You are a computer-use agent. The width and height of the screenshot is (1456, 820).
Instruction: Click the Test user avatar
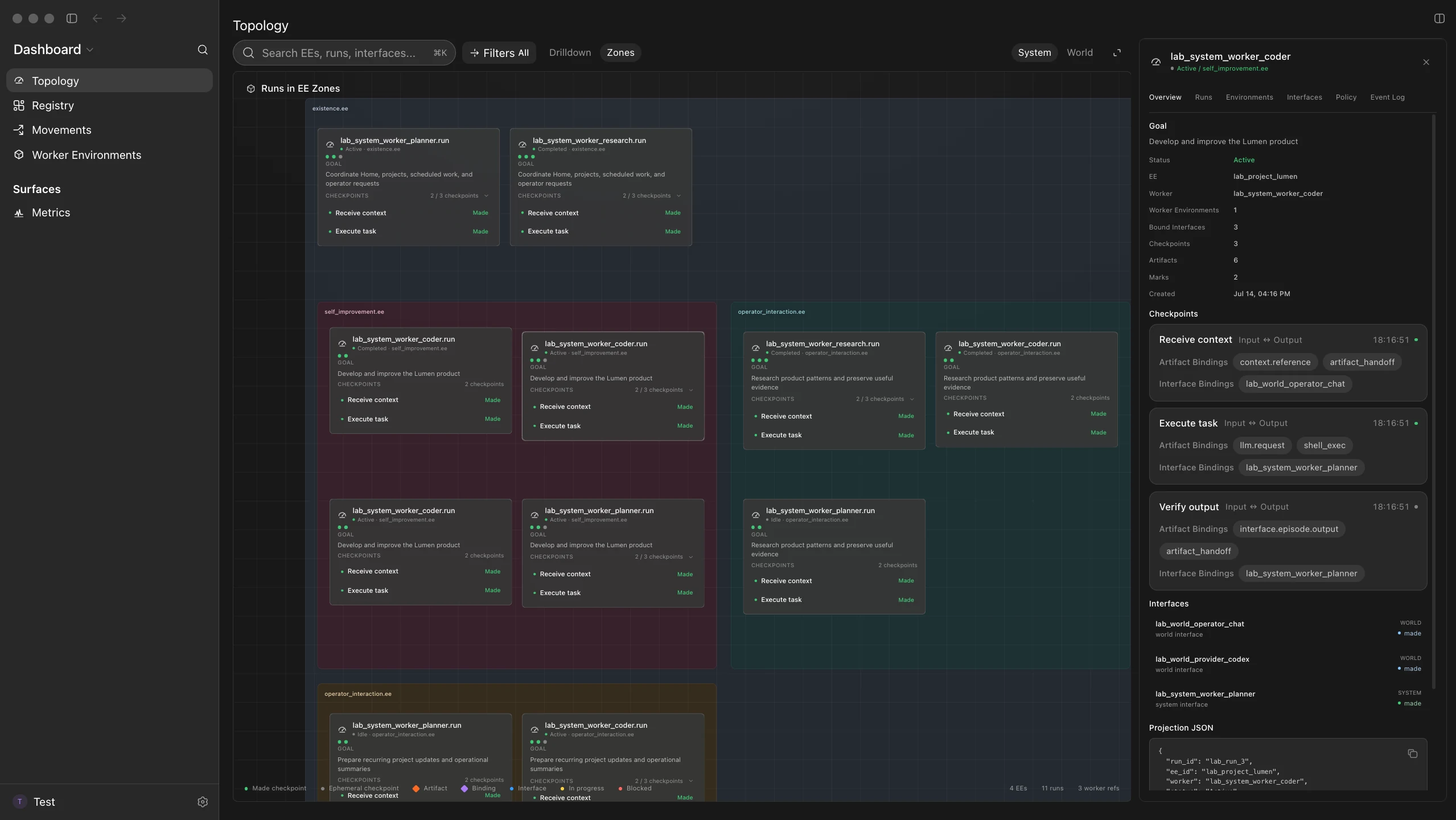point(20,802)
